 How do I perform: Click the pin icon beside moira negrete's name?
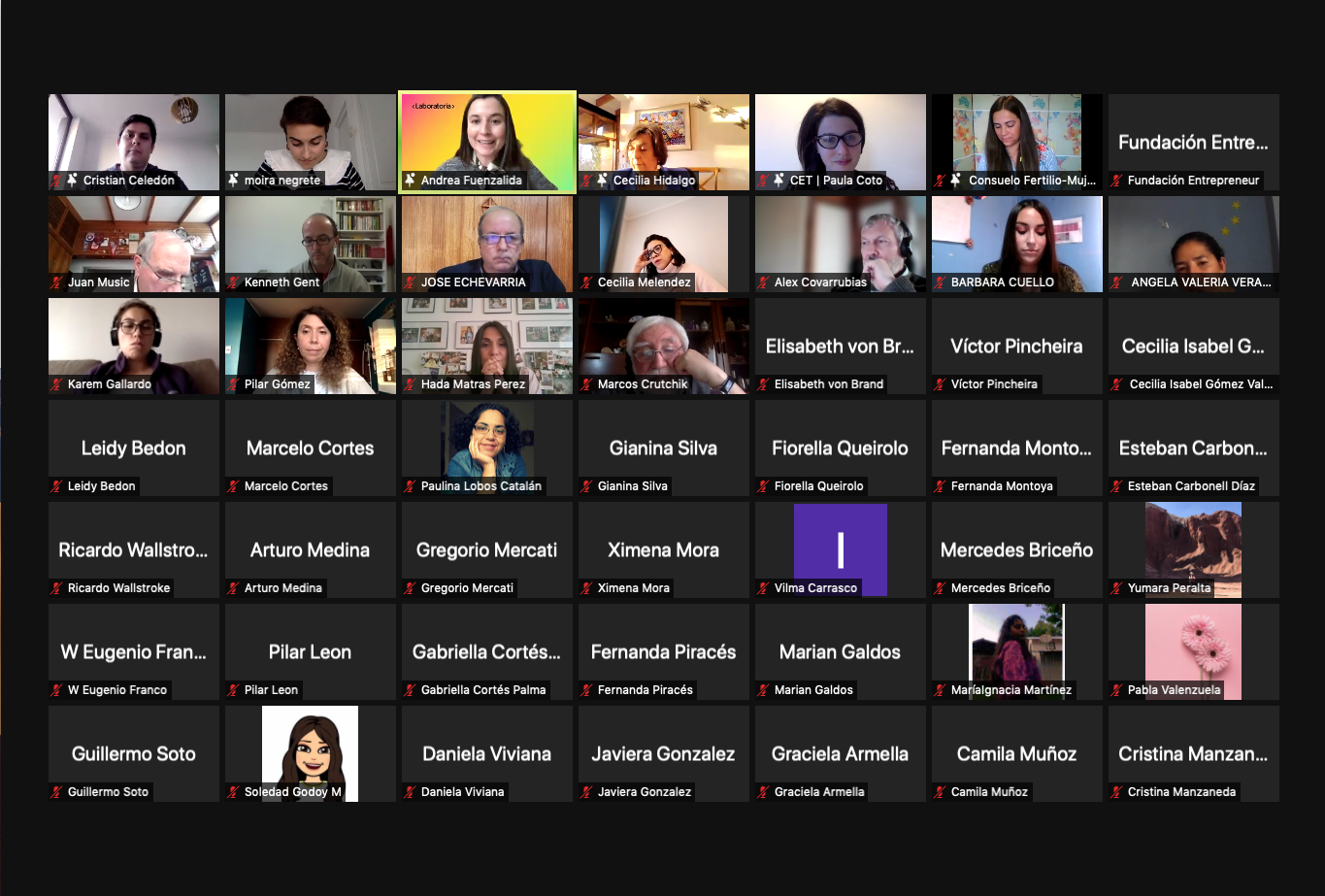233,181
